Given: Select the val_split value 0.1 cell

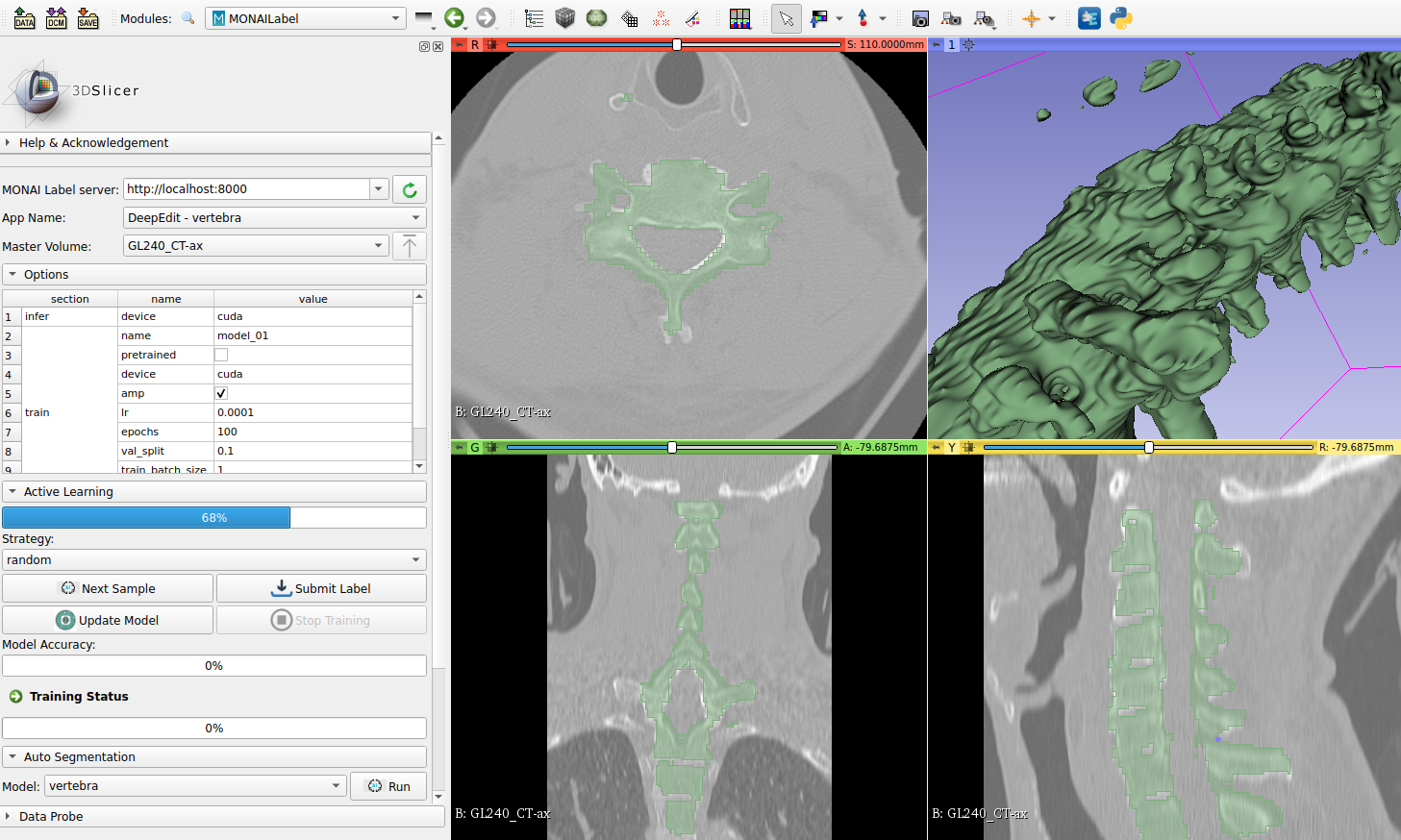Looking at the screenshot, I should pyautogui.click(x=313, y=451).
